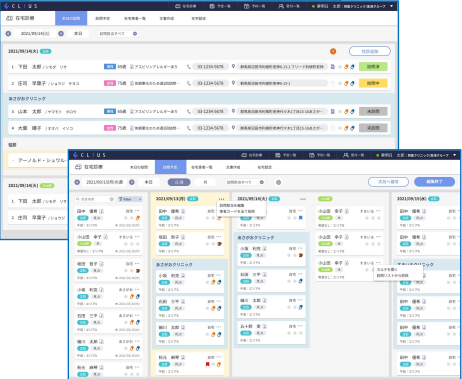Click the phone icon in 下田 太郎's row
The width and height of the screenshot is (462, 379).
click(189, 67)
